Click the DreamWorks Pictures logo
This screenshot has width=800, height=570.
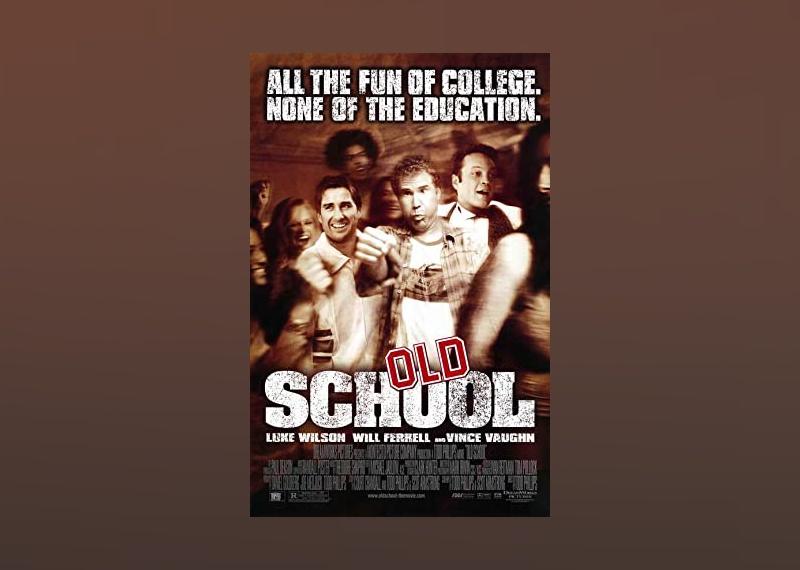520,495
